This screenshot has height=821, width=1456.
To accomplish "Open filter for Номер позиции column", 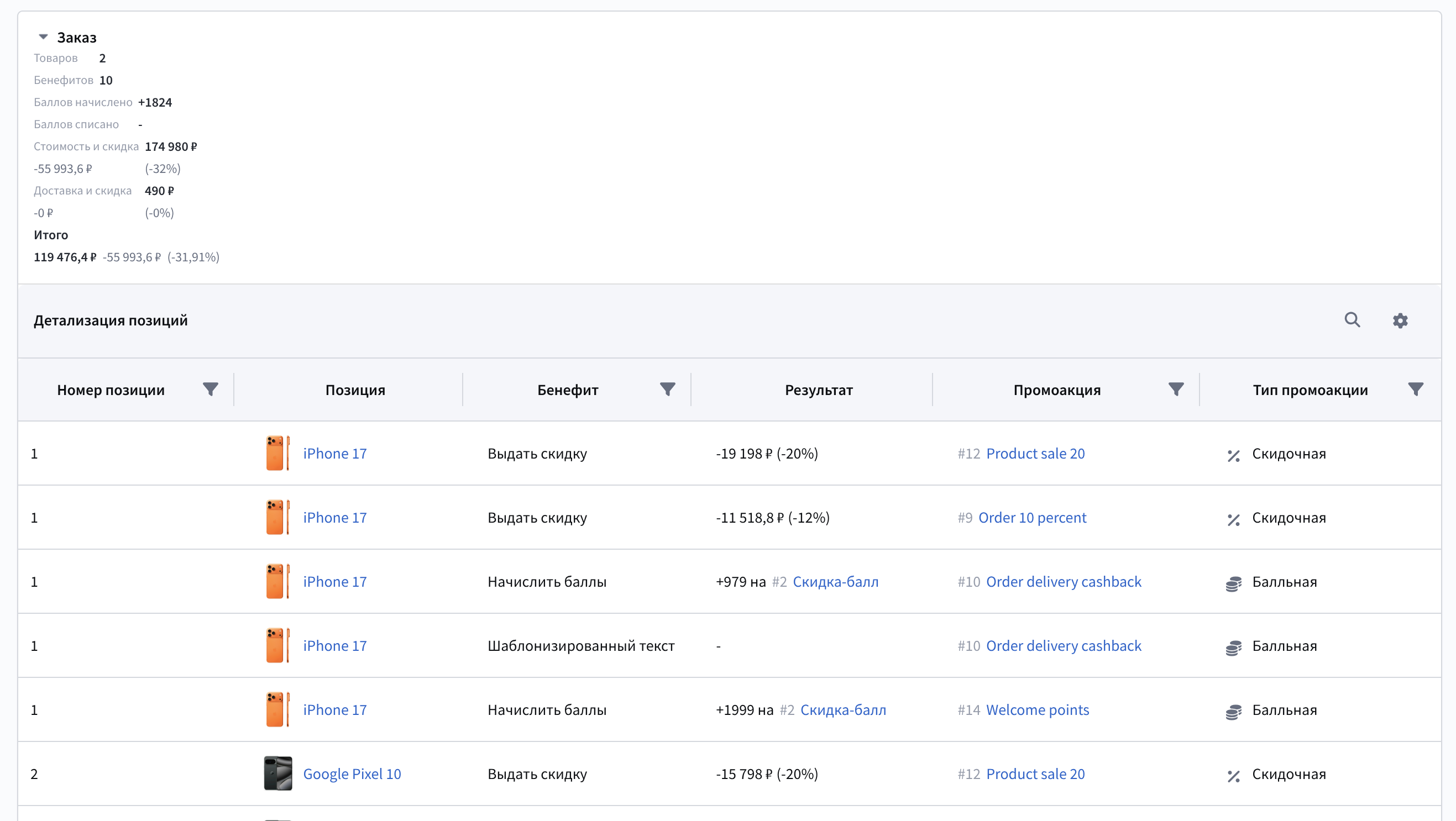I will (x=210, y=390).
